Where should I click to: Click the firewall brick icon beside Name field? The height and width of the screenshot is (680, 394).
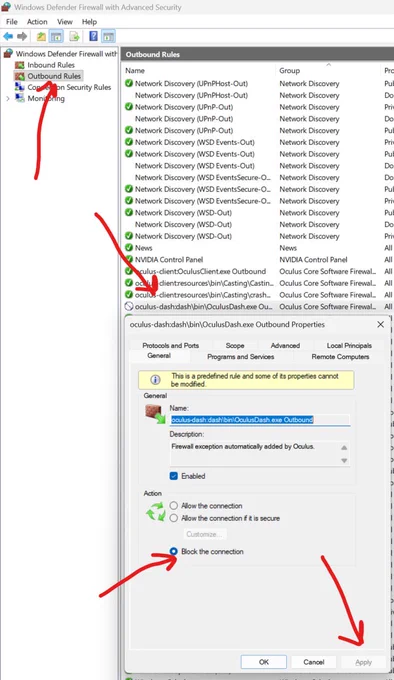pyautogui.click(x=155, y=414)
